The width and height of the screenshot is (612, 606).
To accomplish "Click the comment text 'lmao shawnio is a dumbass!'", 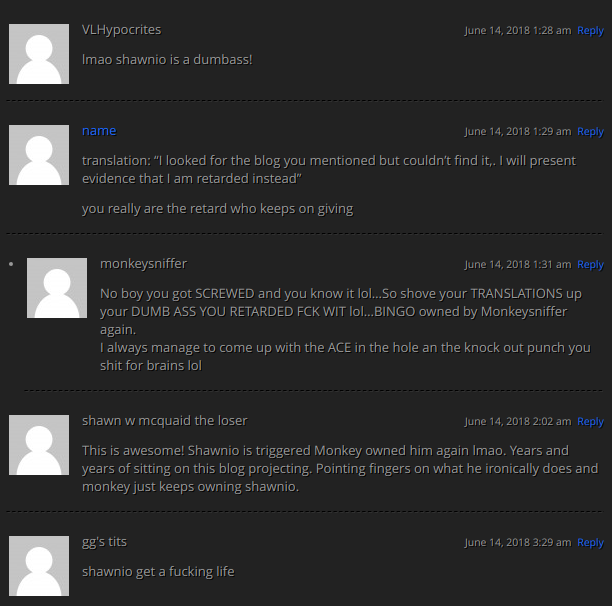I will (167, 60).
